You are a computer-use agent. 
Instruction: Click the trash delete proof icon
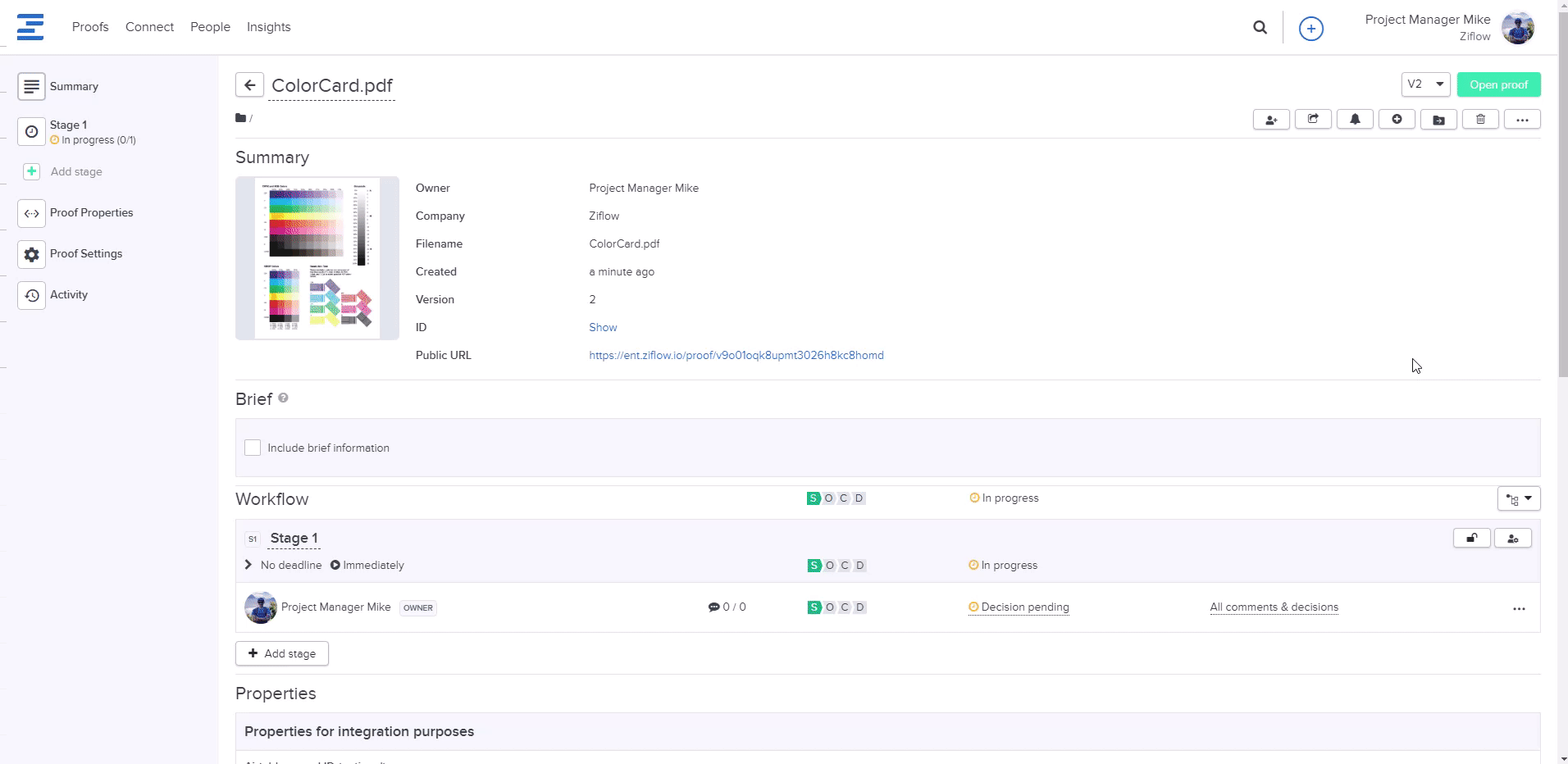click(1480, 120)
